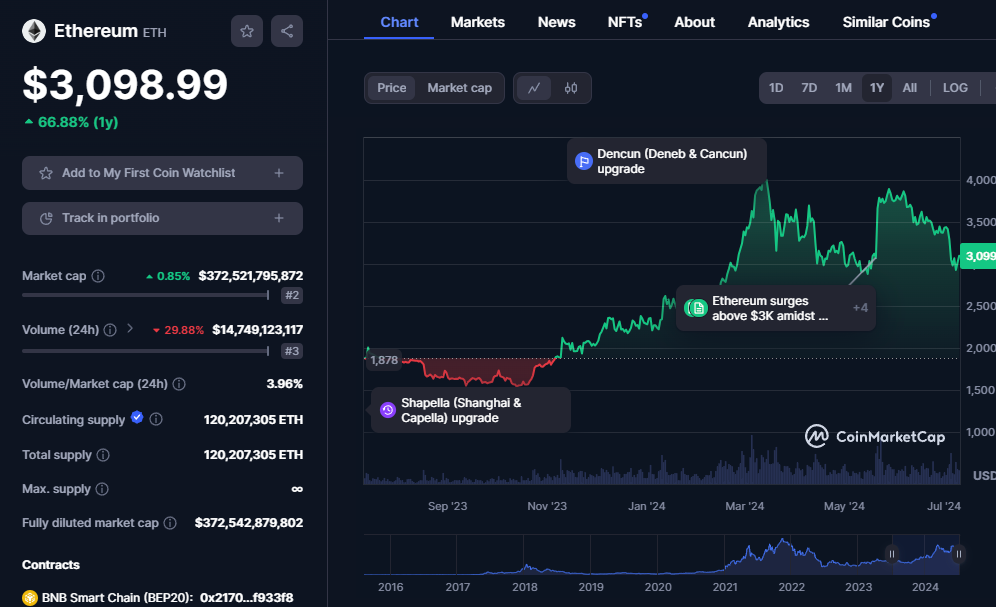Set chart range to 1D

tap(776, 88)
